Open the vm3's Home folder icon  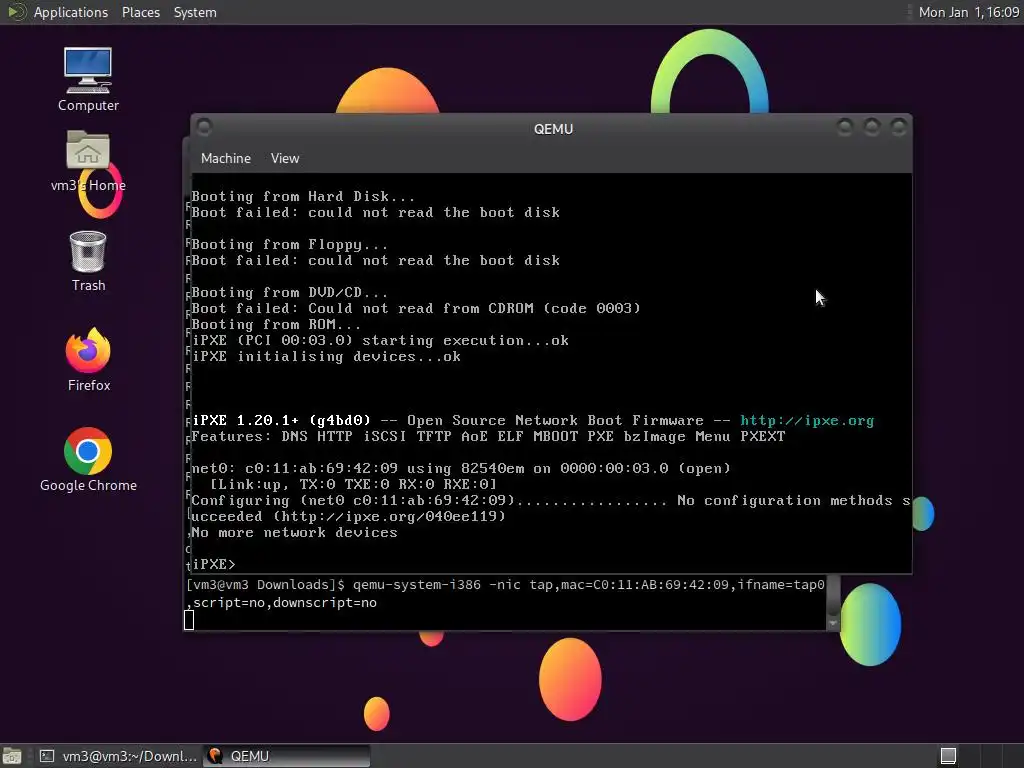(x=88, y=161)
